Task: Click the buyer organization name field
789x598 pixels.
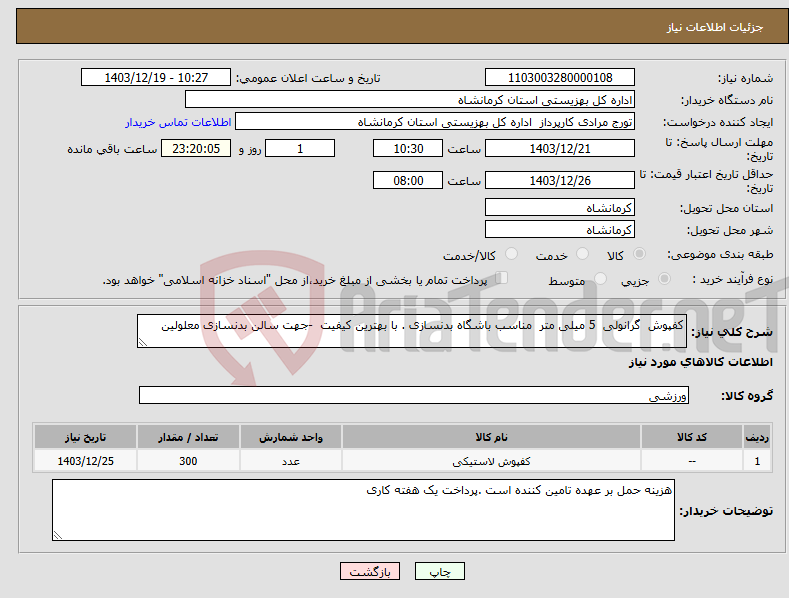Action: [x=410, y=100]
